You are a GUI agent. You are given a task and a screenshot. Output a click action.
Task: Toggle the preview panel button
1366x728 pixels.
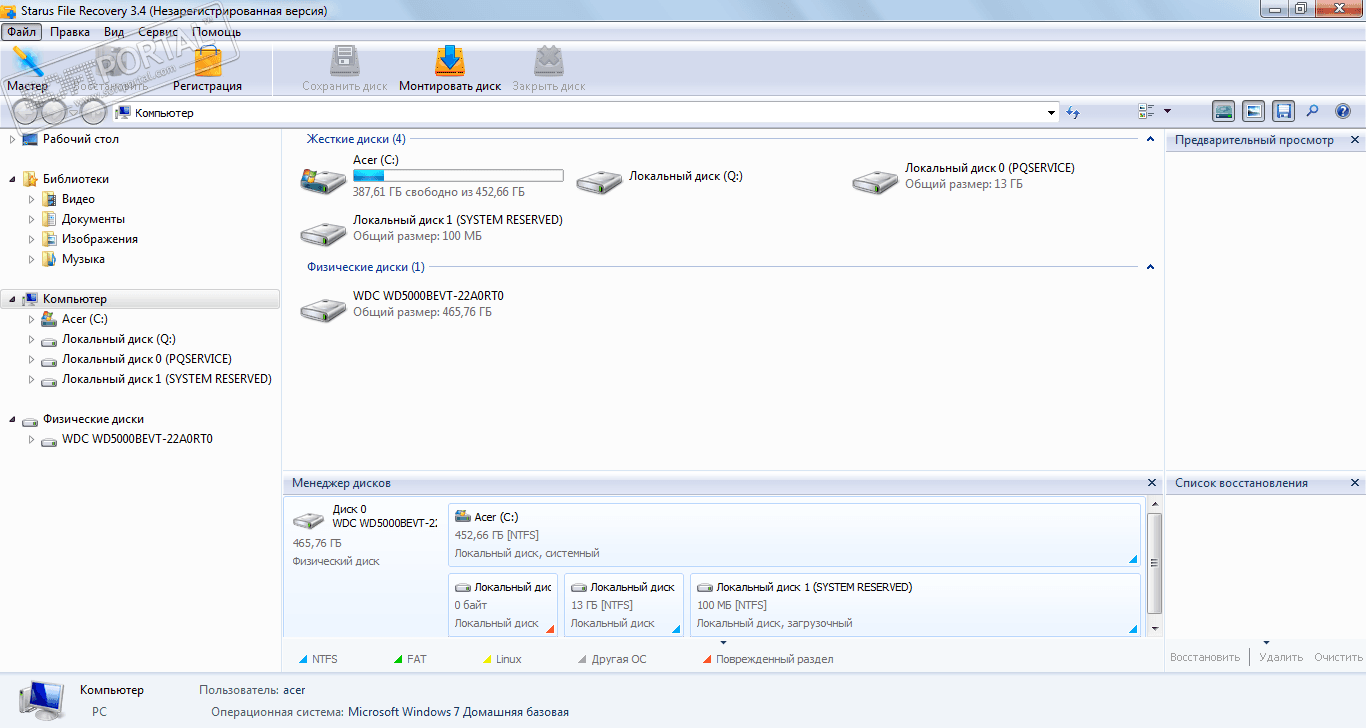(x=1254, y=112)
